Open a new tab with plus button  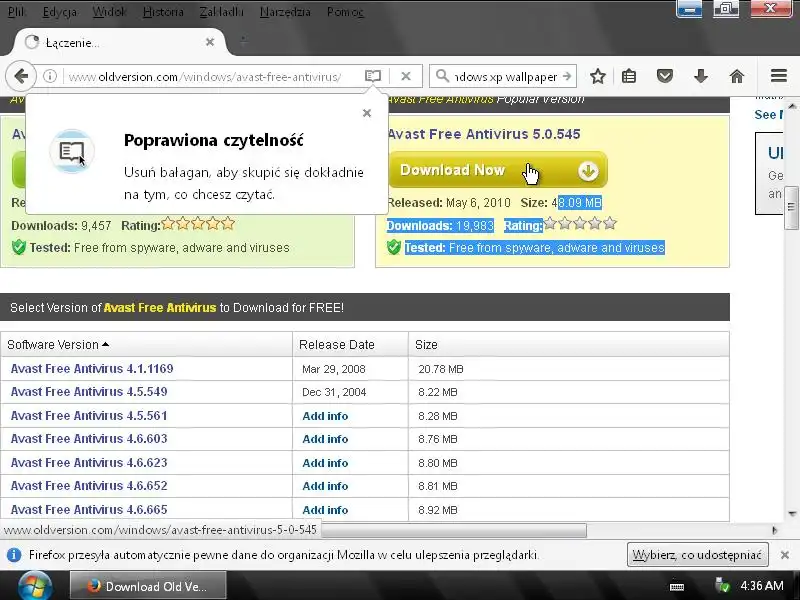pos(243,40)
